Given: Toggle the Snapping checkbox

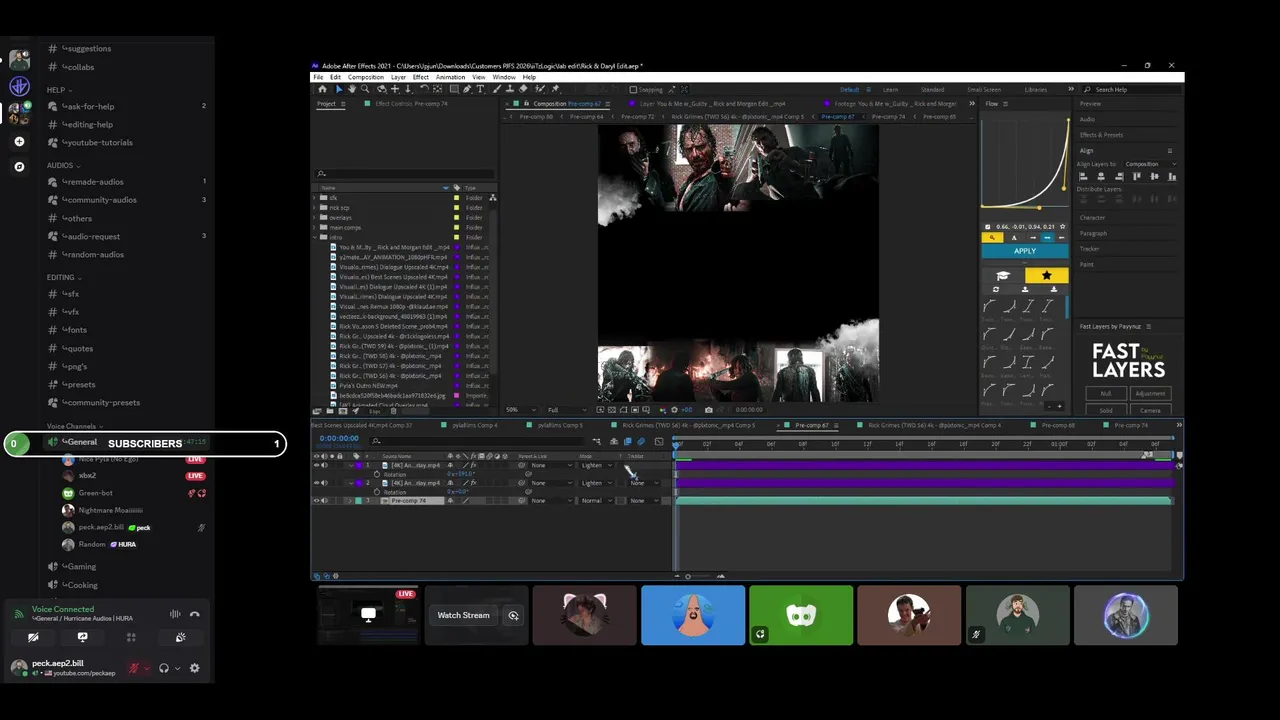Looking at the screenshot, I should click(x=633, y=89).
